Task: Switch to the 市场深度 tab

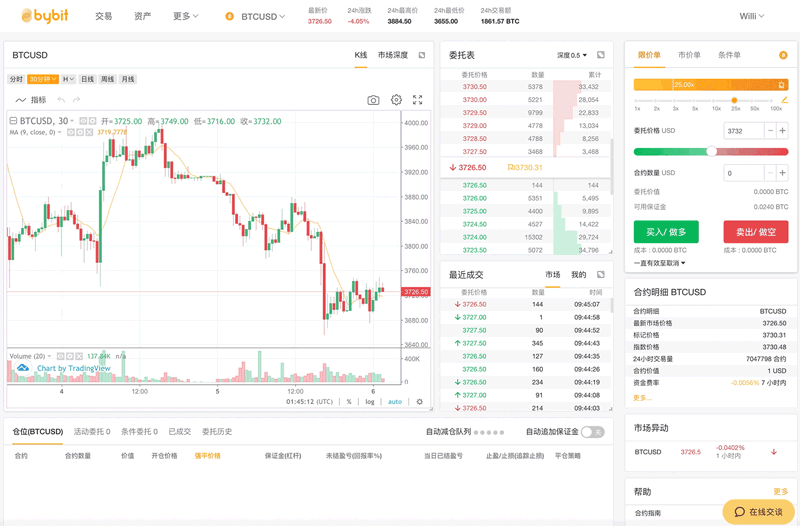Action: click(x=393, y=55)
